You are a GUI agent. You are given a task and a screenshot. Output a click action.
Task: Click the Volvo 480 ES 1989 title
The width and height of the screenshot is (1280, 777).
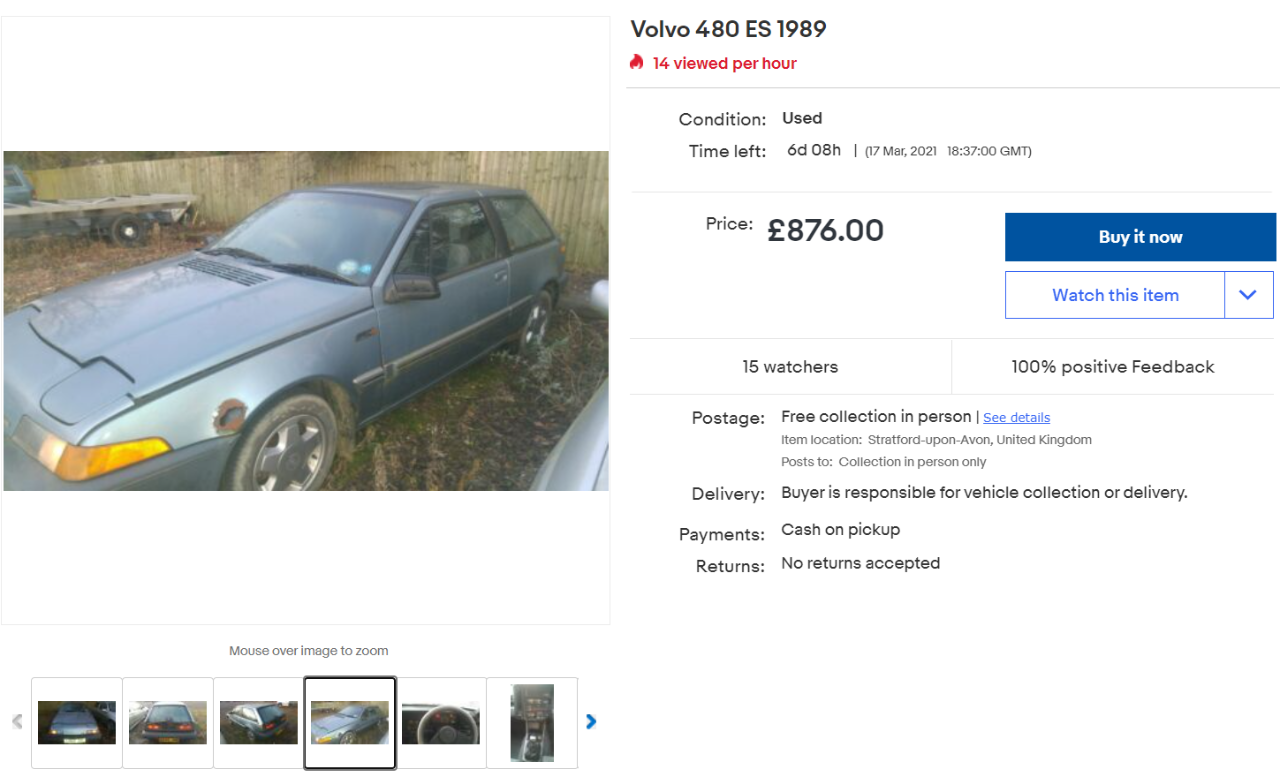pyautogui.click(x=728, y=29)
